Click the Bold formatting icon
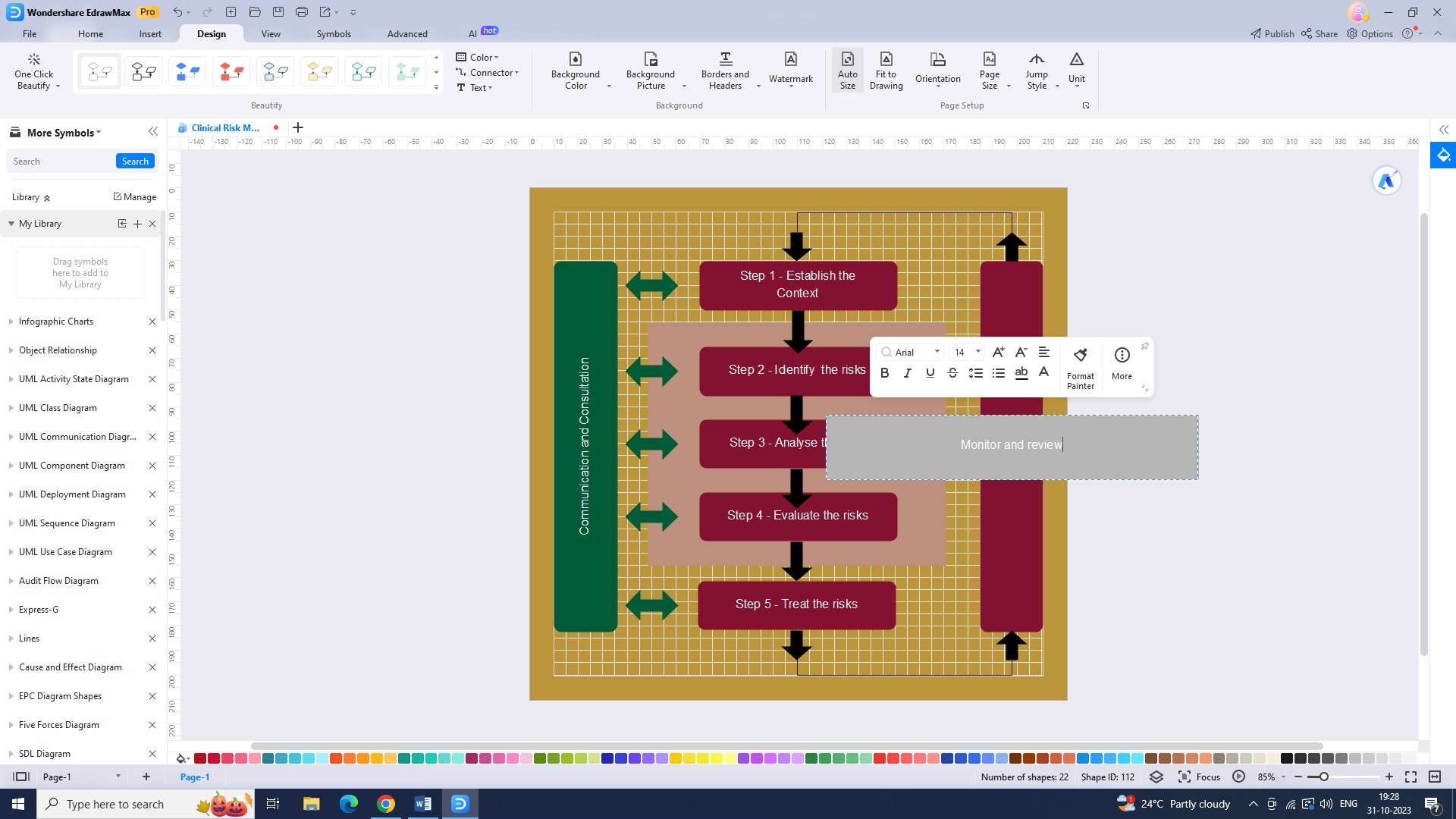1456x819 pixels. (x=884, y=373)
